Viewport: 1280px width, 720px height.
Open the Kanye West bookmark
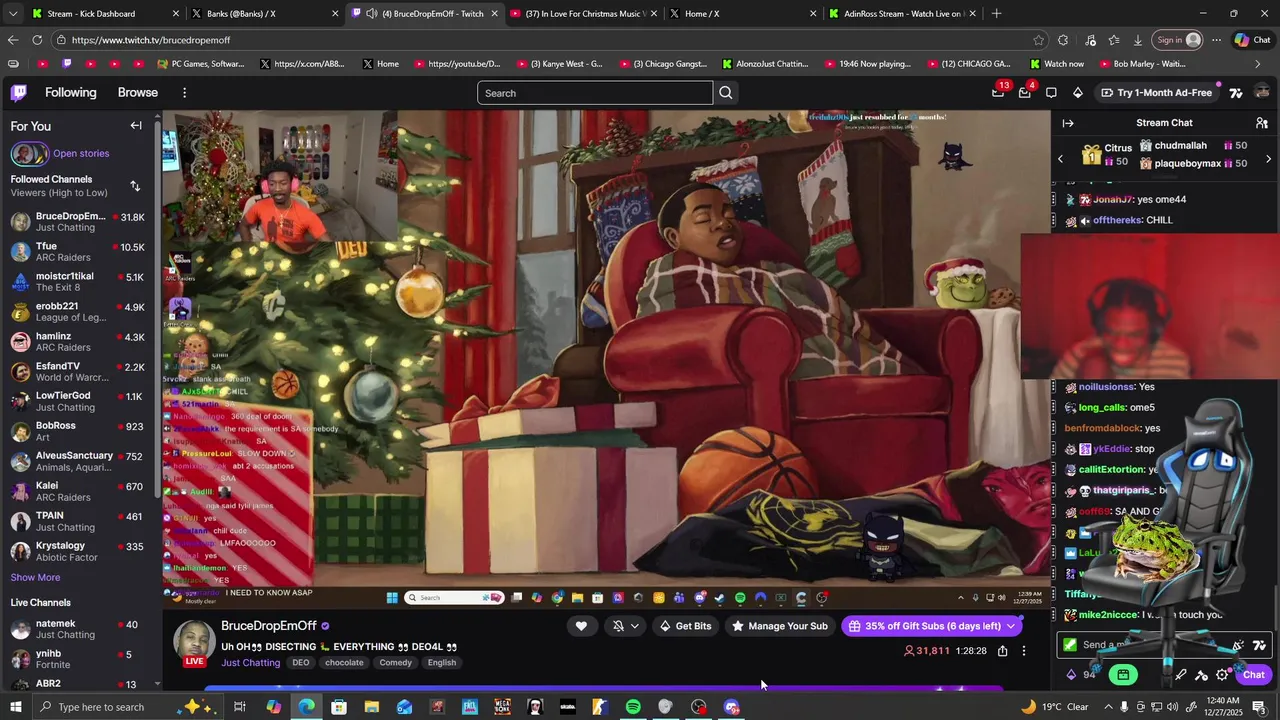click(560, 64)
